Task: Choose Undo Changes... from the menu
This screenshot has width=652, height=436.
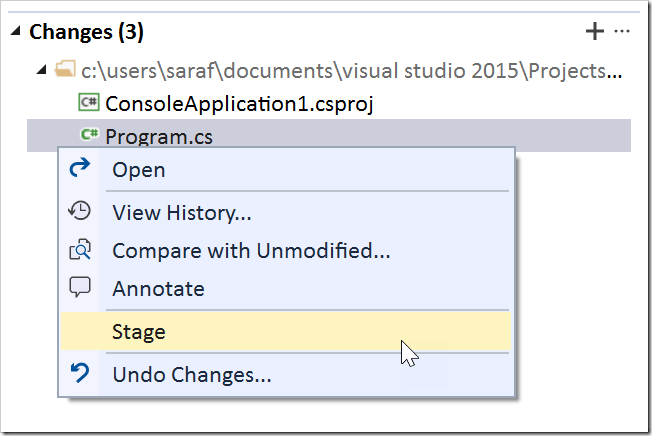Action: coord(191,376)
